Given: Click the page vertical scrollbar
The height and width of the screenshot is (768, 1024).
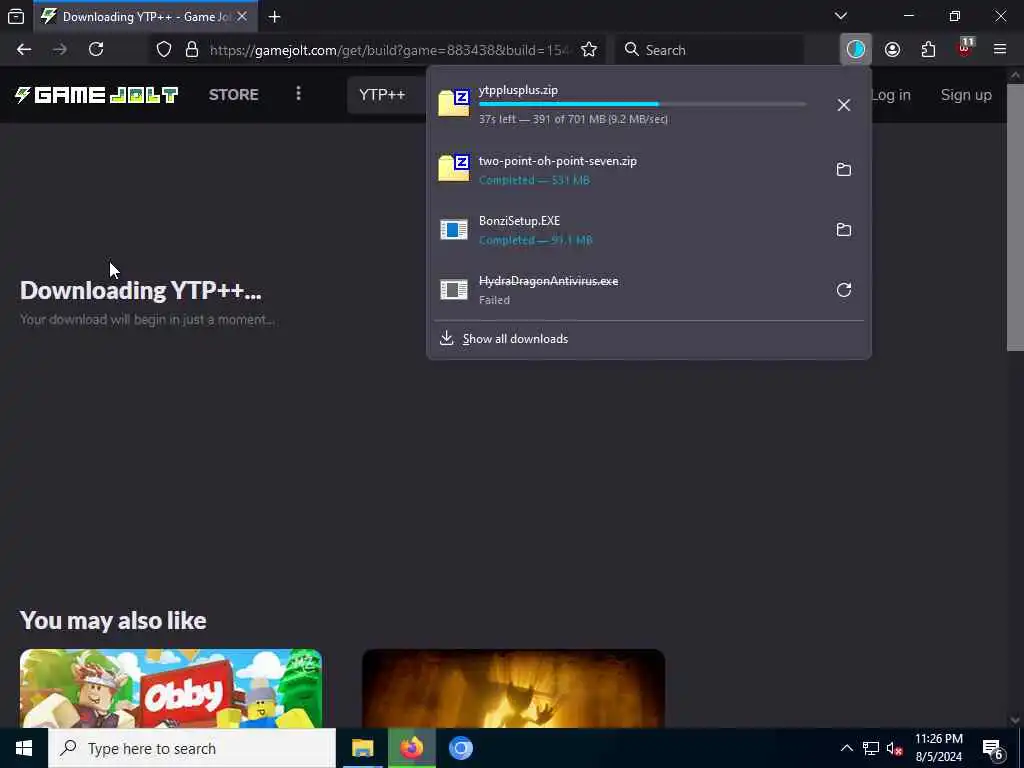Looking at the screenshot, I should (1015, 218).
